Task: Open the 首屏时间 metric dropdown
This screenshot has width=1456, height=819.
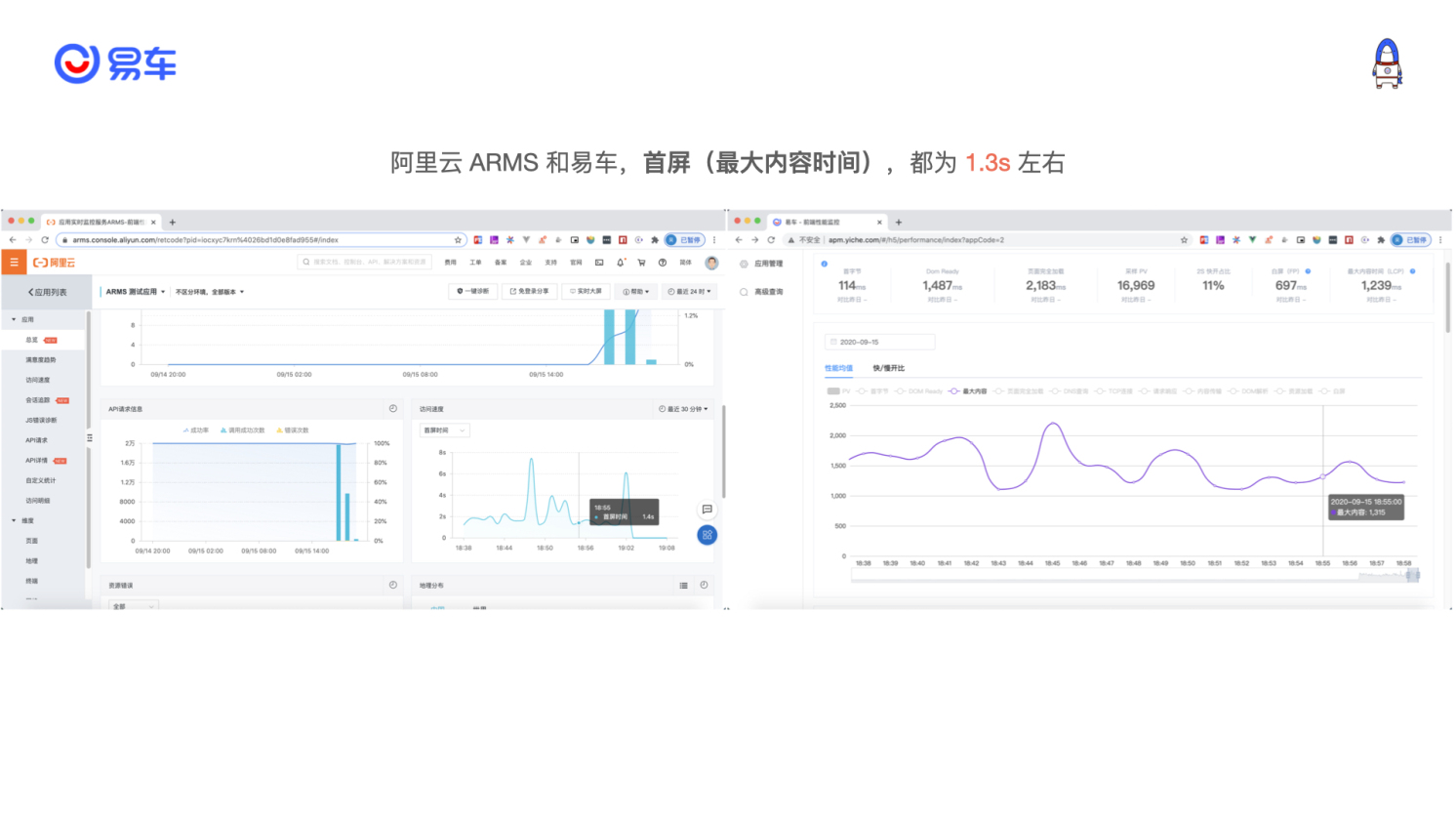Action: click(445, 430)
